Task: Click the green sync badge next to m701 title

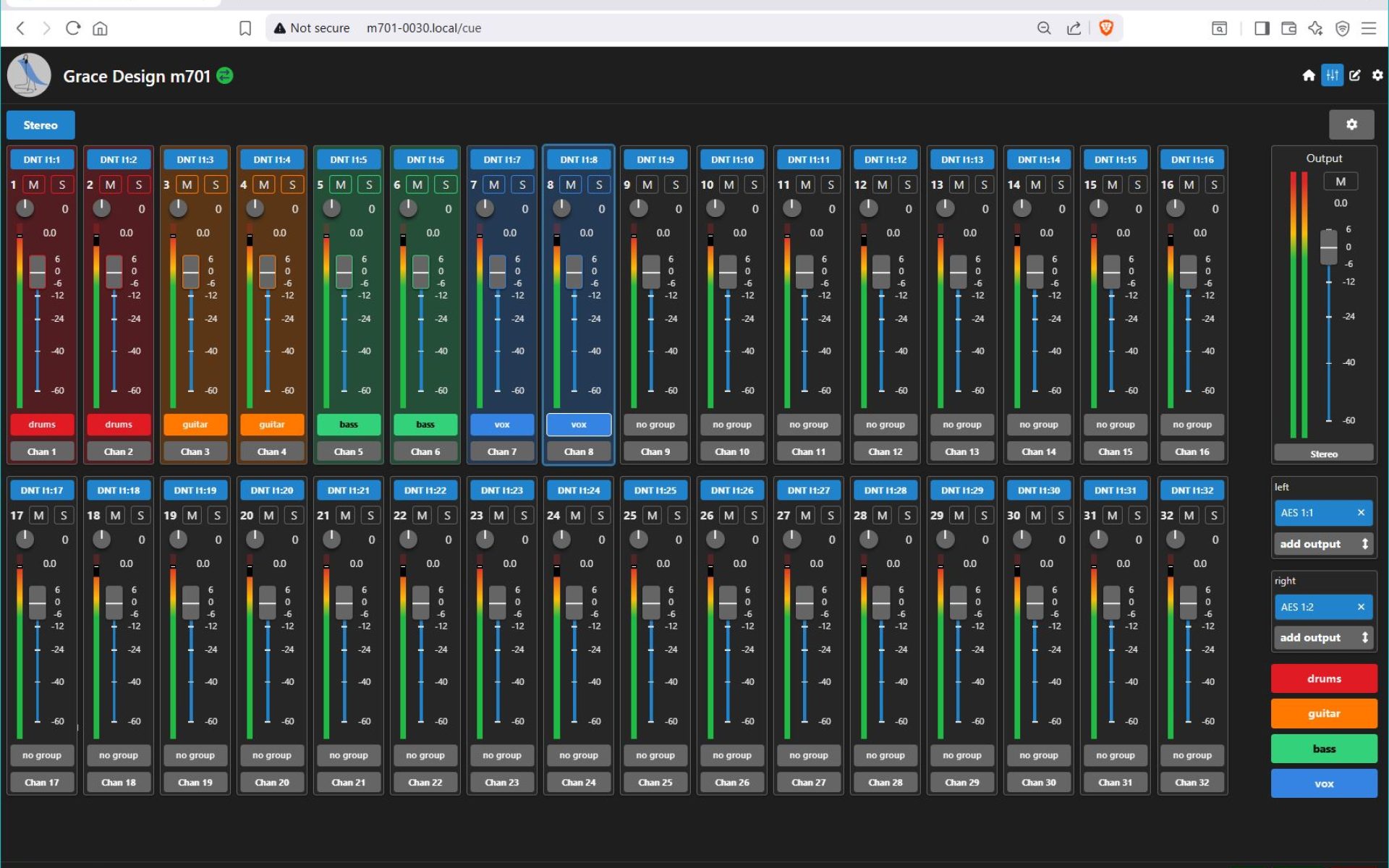Action: point(224,76)
